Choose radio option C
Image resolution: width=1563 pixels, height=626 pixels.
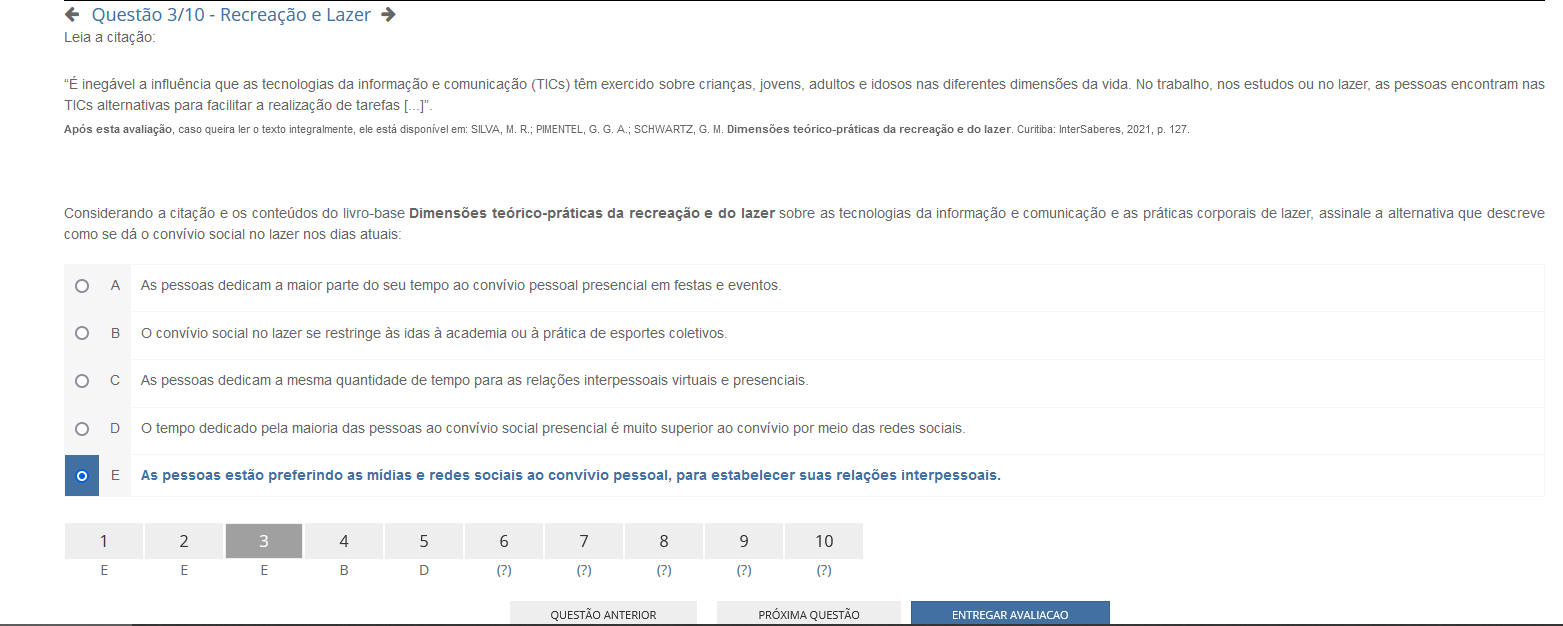tap(82, 381)
